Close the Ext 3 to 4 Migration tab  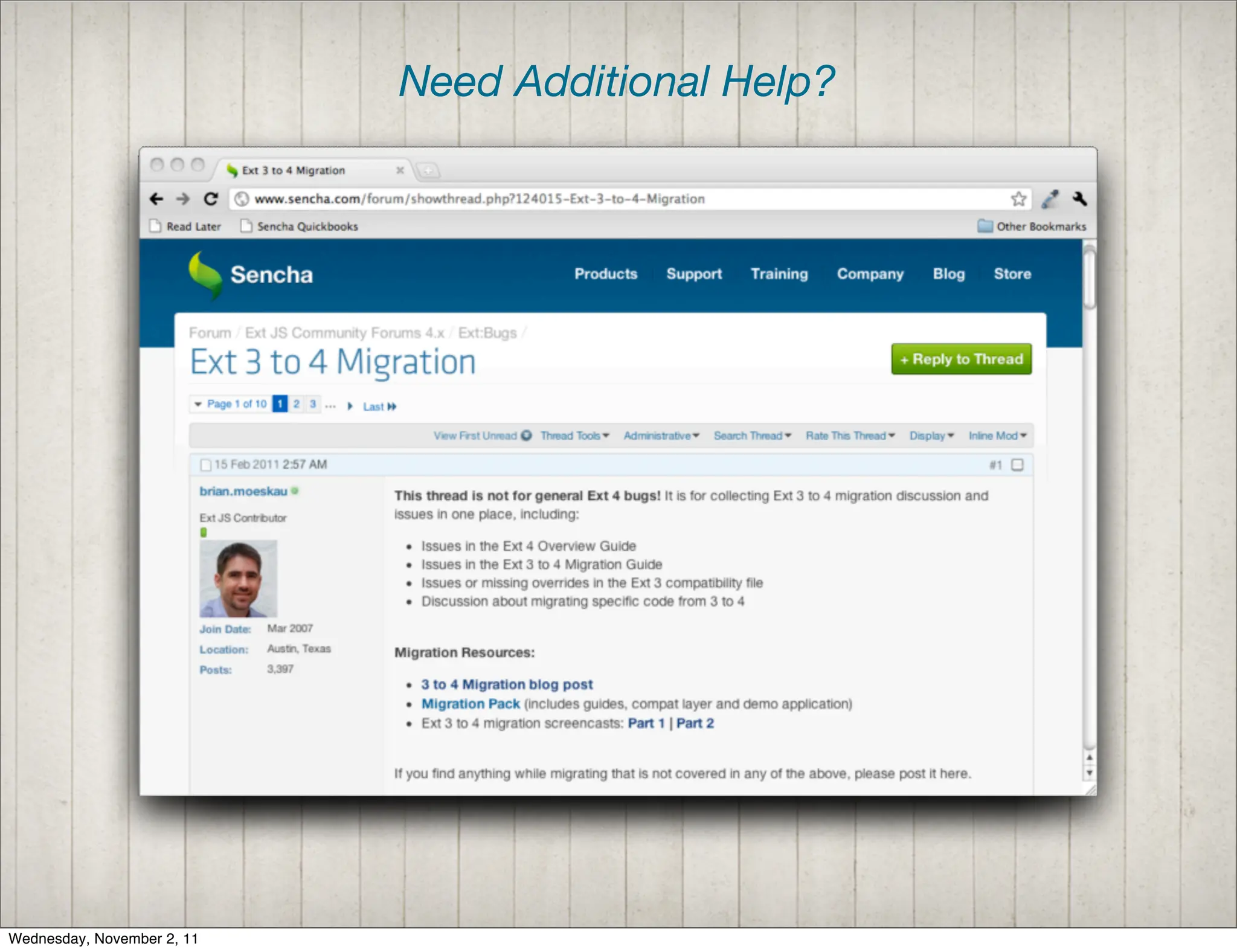point(400,170)
